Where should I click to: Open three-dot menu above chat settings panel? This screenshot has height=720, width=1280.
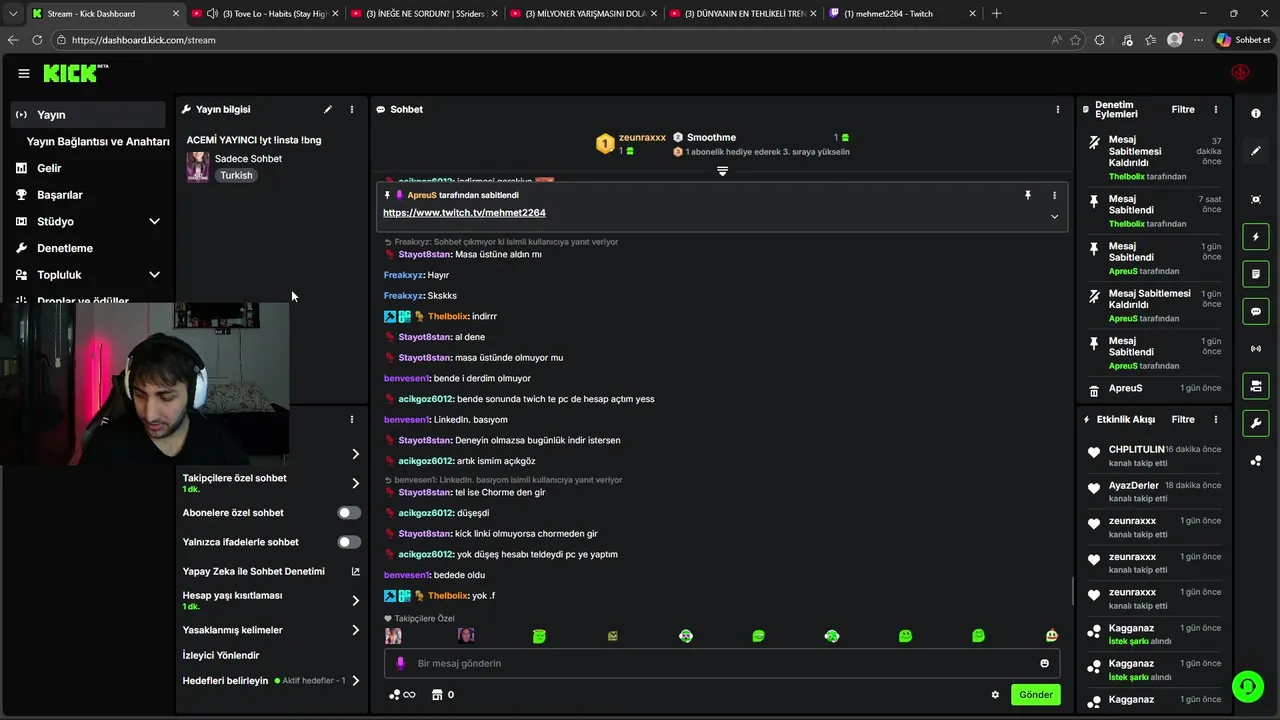tap(351, 419)
